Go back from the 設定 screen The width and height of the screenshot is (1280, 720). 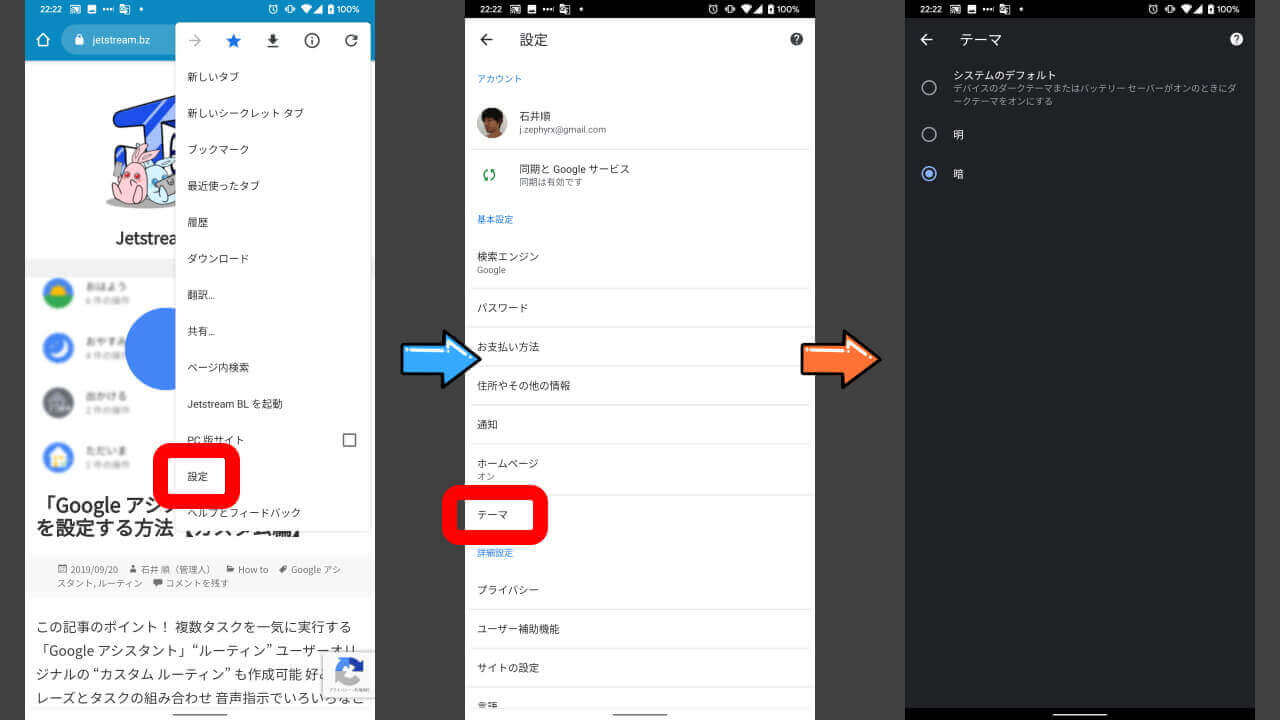coord(487,40)
